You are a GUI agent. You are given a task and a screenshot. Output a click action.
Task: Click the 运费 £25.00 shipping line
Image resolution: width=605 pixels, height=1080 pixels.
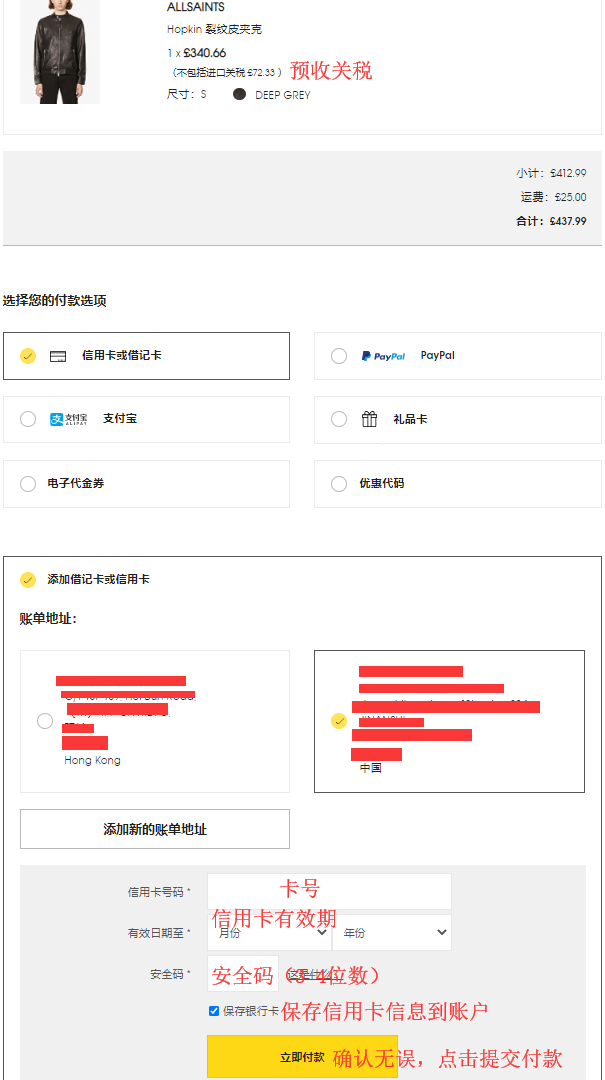[553, 197]
